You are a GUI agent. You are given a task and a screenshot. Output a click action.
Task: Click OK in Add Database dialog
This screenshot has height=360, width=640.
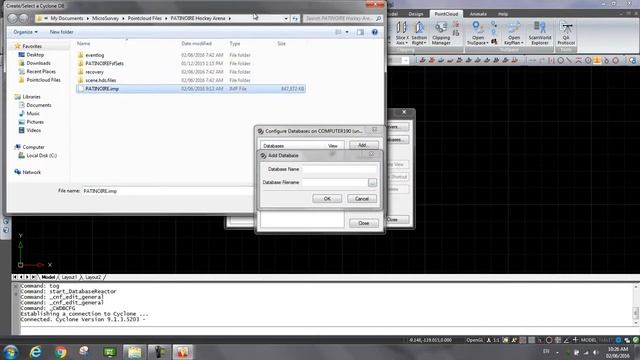coord(327,199)
